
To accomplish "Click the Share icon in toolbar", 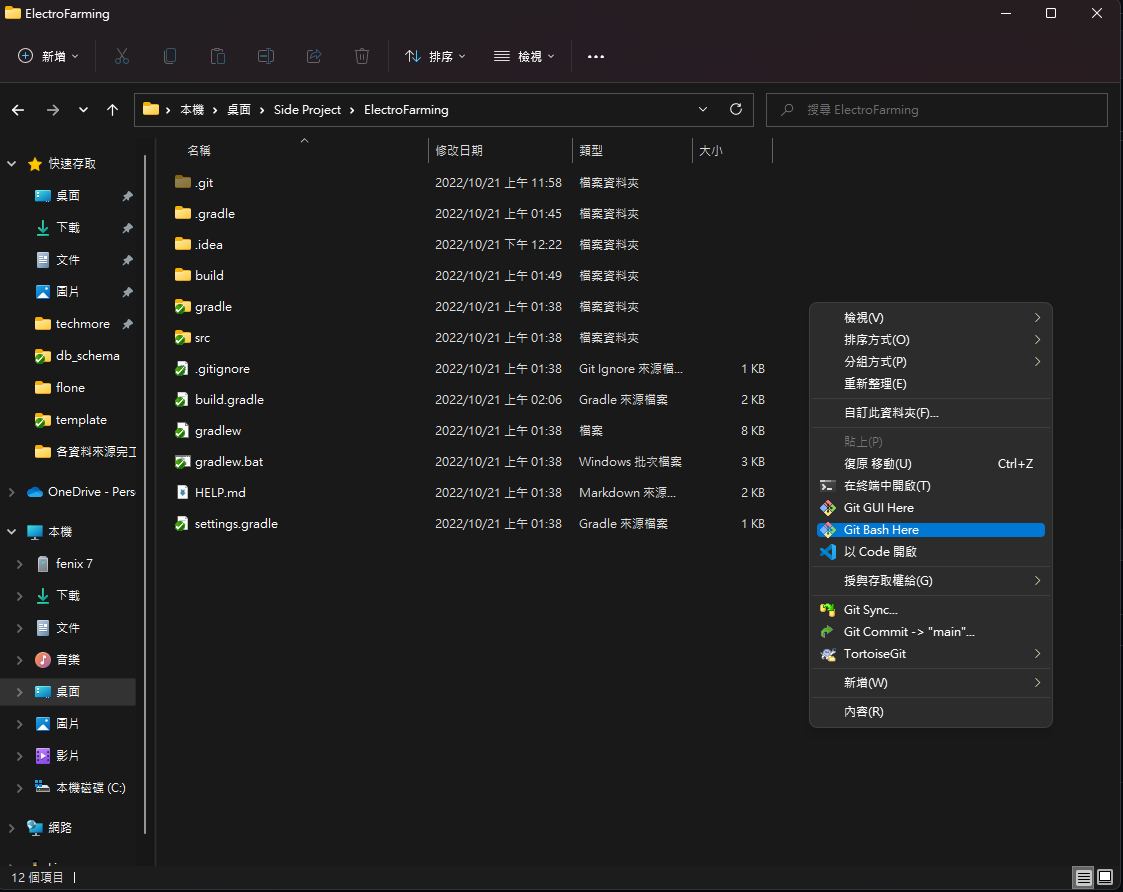I will (314, 56).
